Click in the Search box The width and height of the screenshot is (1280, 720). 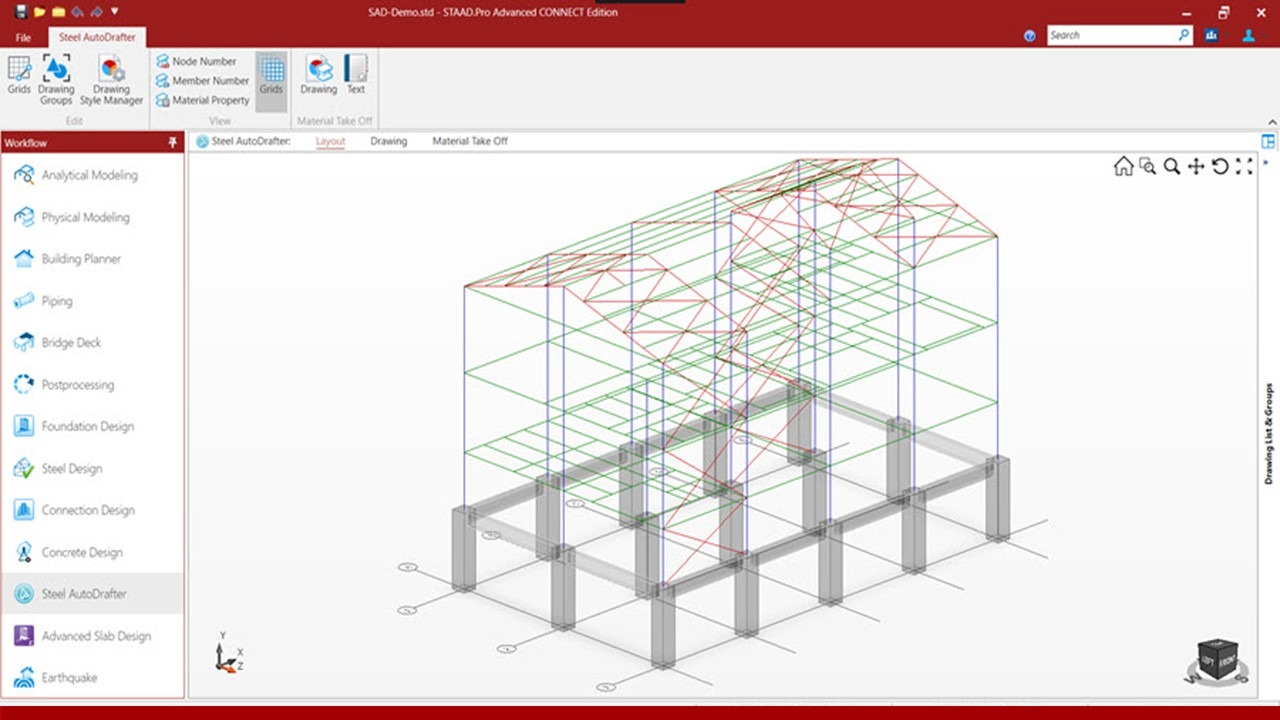coord(1110,35)
